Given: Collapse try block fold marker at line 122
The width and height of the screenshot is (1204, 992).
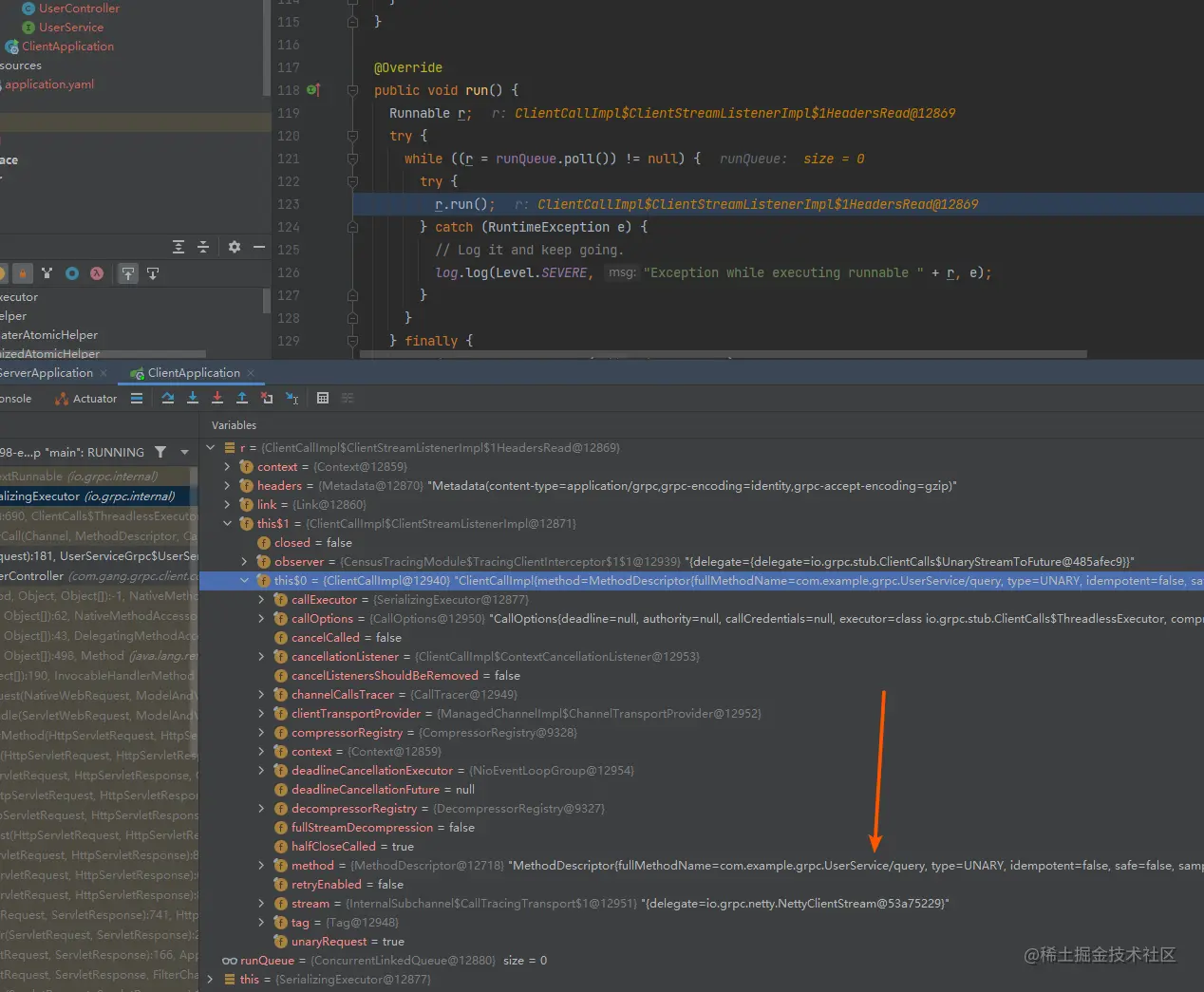Looking at the screenshot, I should coord(352,181).
